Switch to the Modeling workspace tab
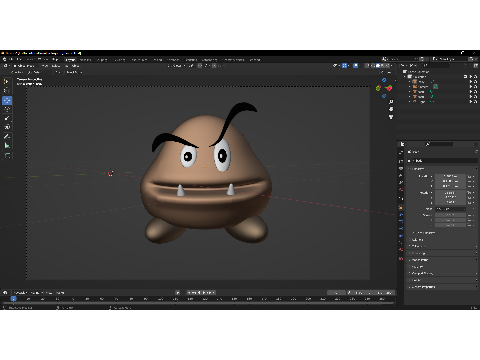The height and width of the screenshot is (360, 480). point(85,60)
